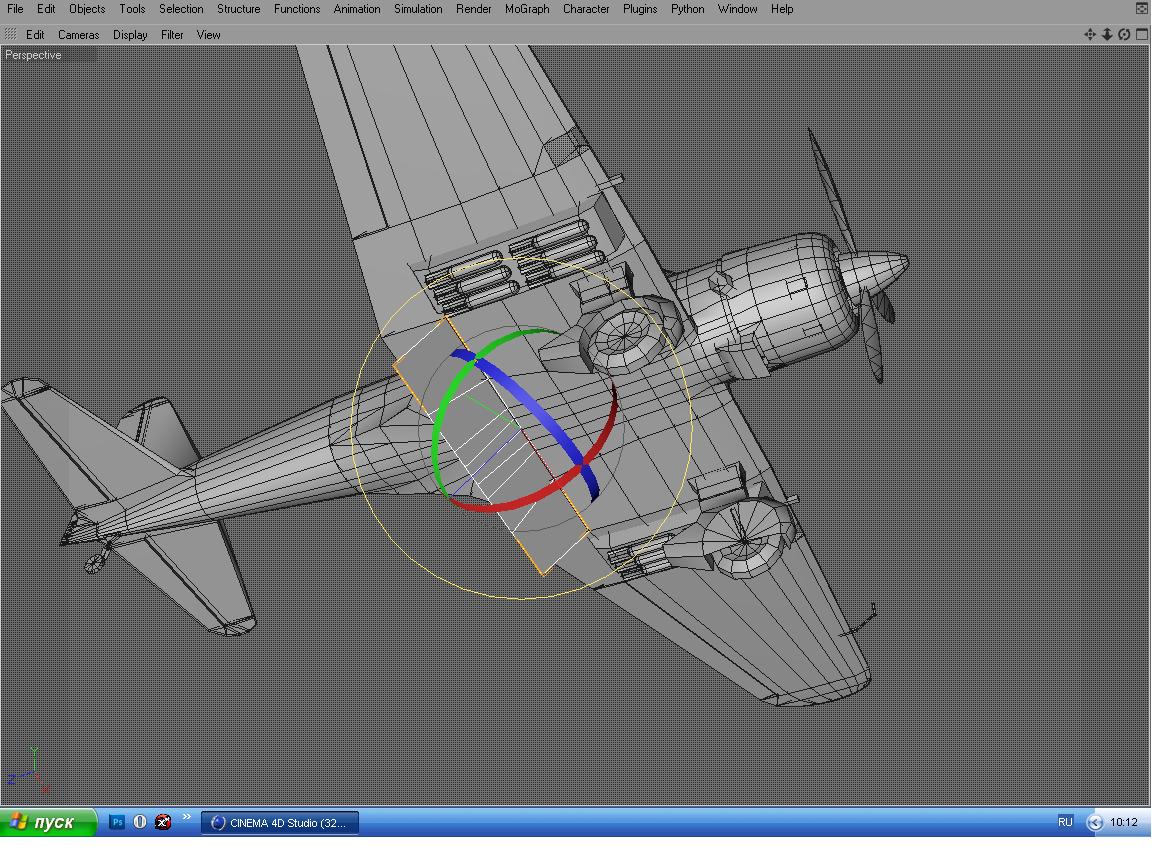
Task: Activate CINEMA 4D Studio taskbar button
Action: tap(280, 823)
